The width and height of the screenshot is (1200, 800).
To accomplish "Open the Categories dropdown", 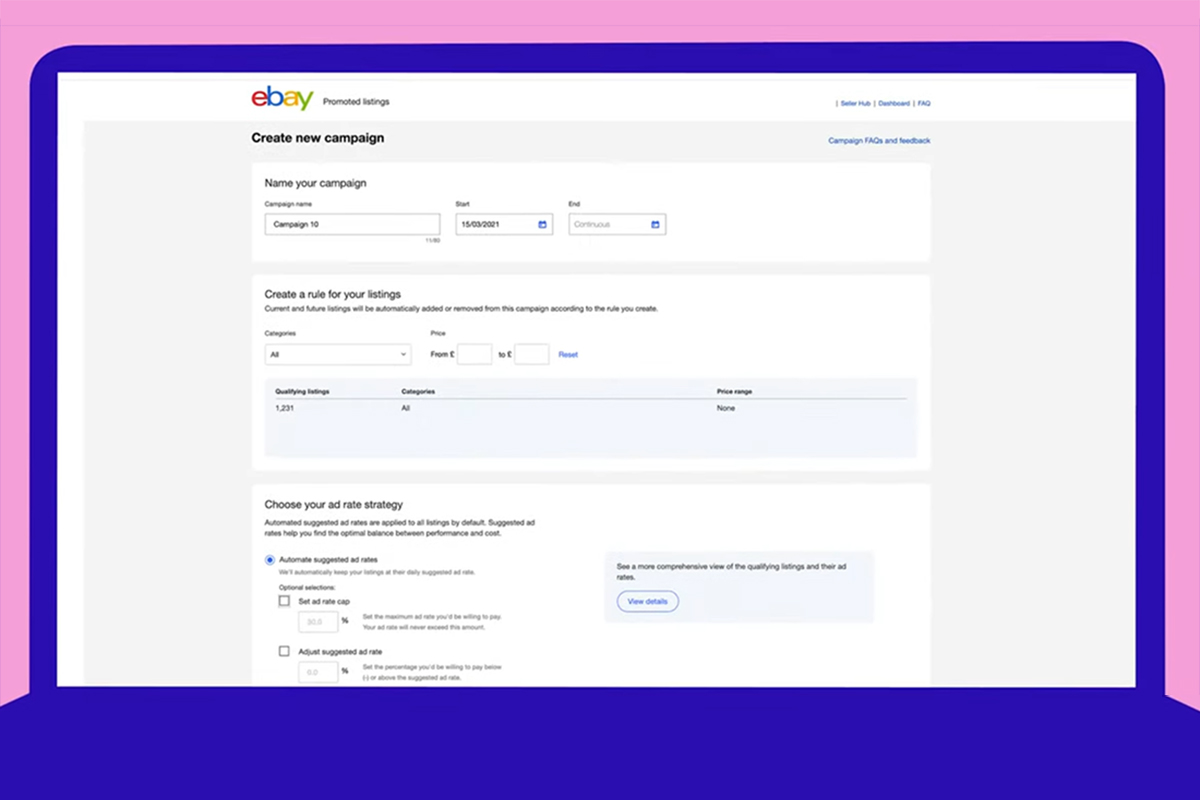I will click(337, 354).
